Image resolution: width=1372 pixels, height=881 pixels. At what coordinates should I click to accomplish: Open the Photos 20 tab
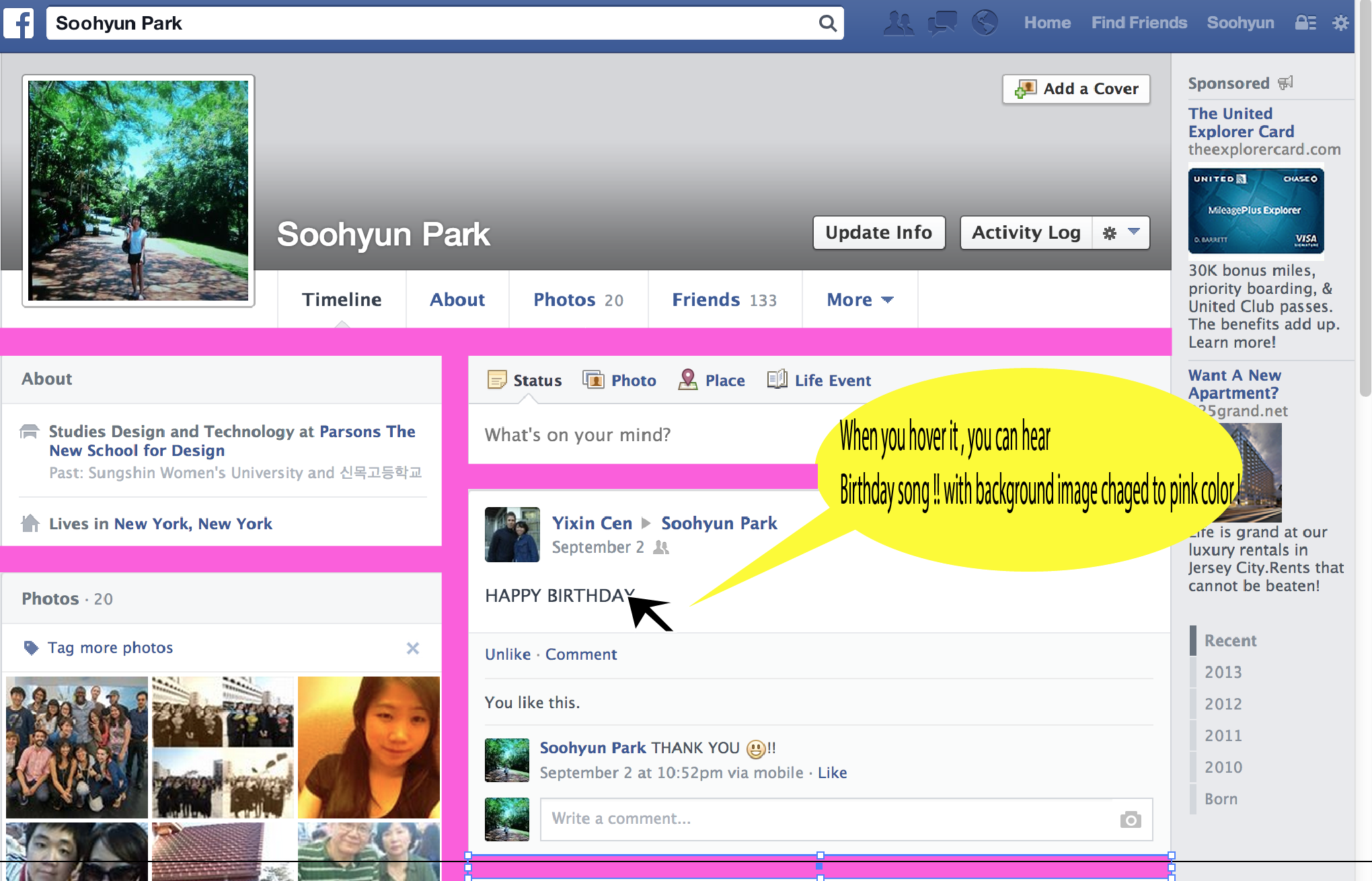[578, 300]
